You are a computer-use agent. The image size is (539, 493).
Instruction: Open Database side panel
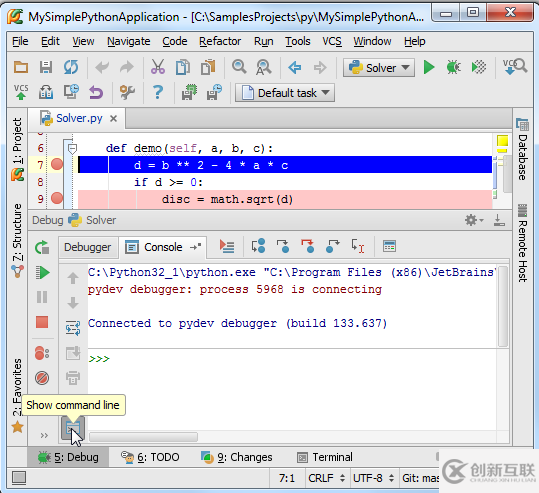click(522, 150)
